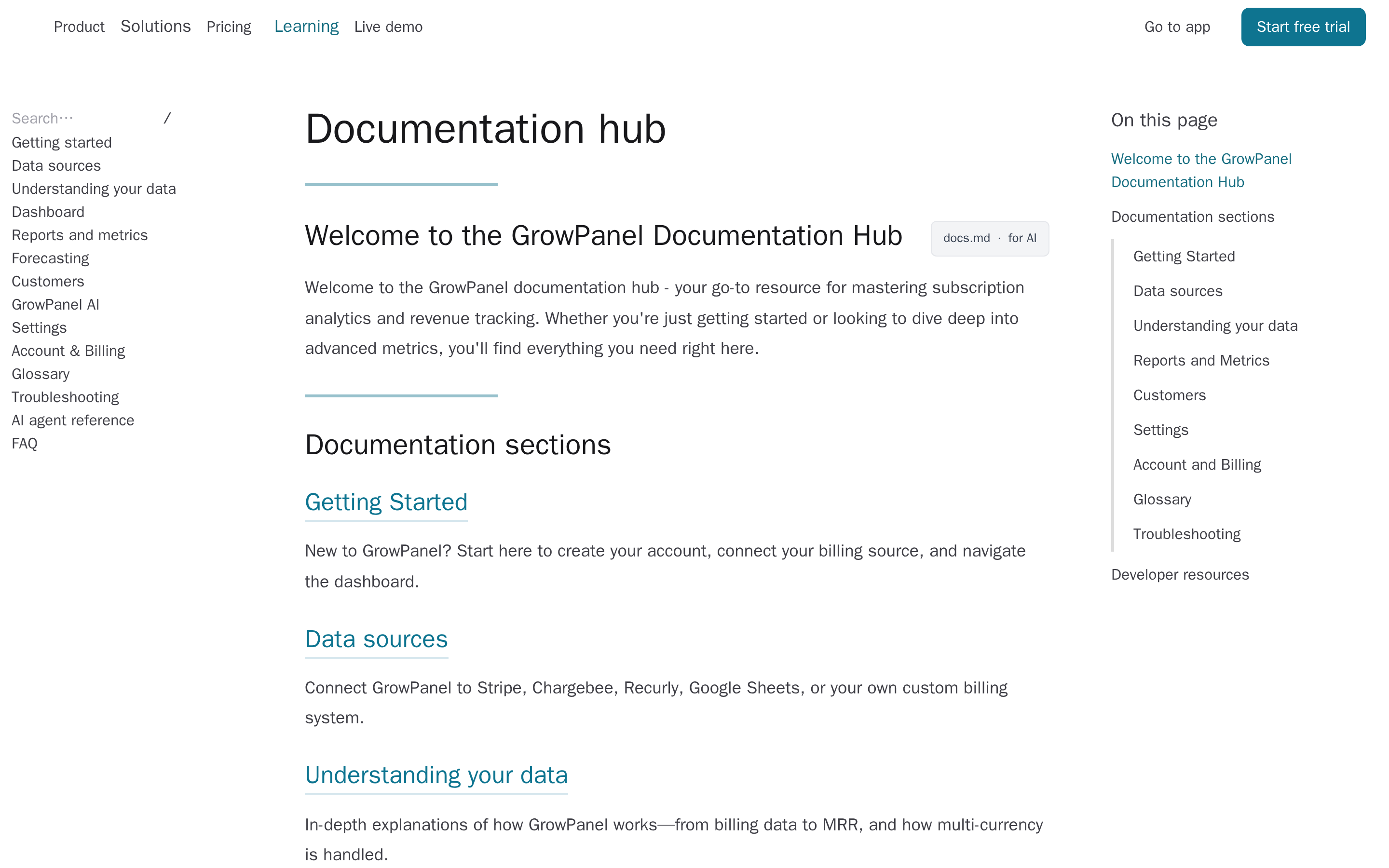Click the Start free trial button
This screenshot has height=868, width=1389.
[1303, 27]
